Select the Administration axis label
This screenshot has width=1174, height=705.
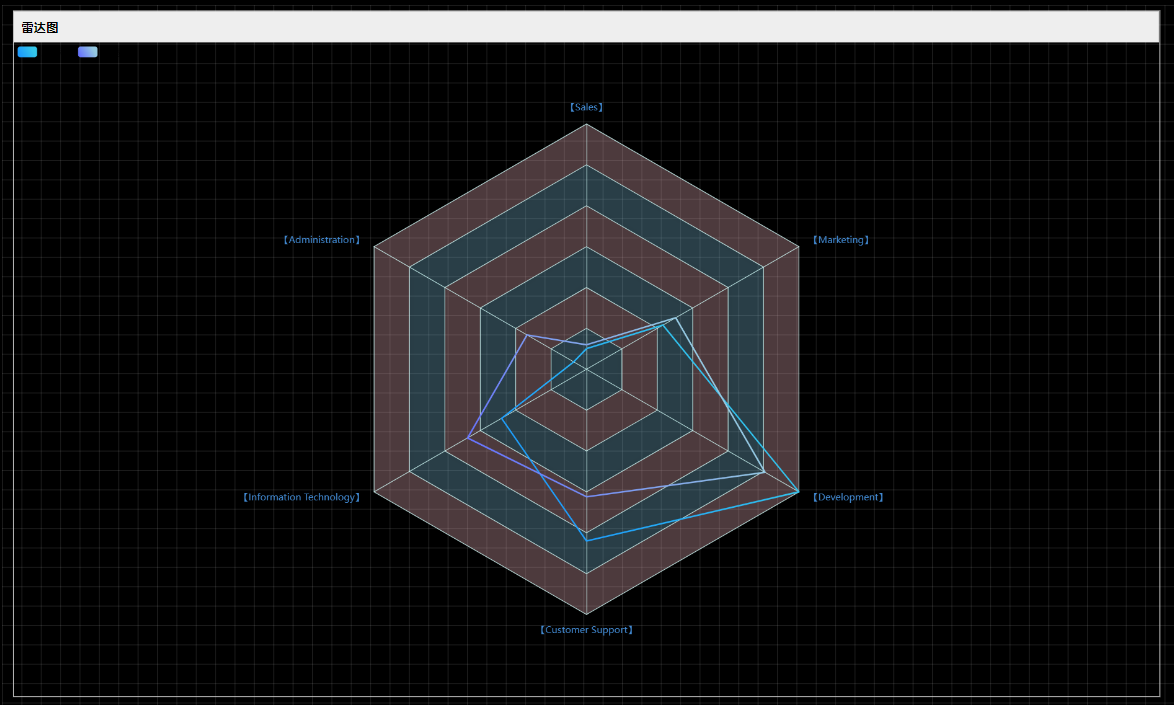321,240
